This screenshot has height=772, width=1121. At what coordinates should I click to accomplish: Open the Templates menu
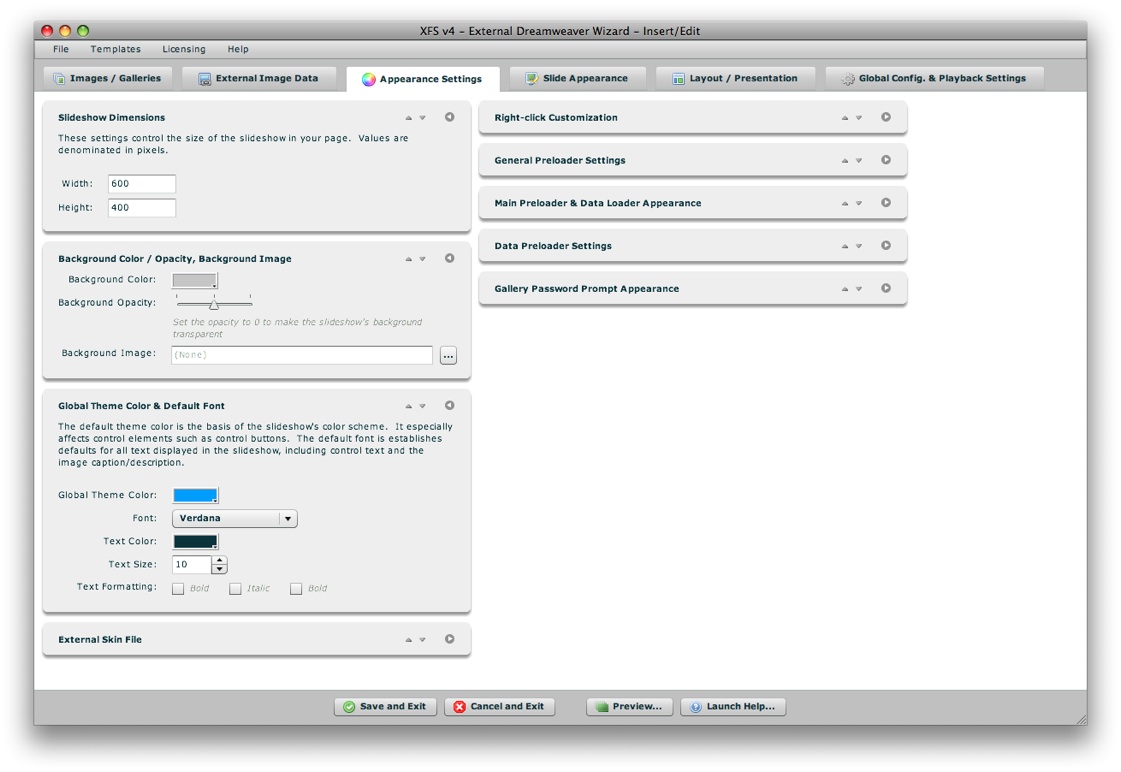115,49
